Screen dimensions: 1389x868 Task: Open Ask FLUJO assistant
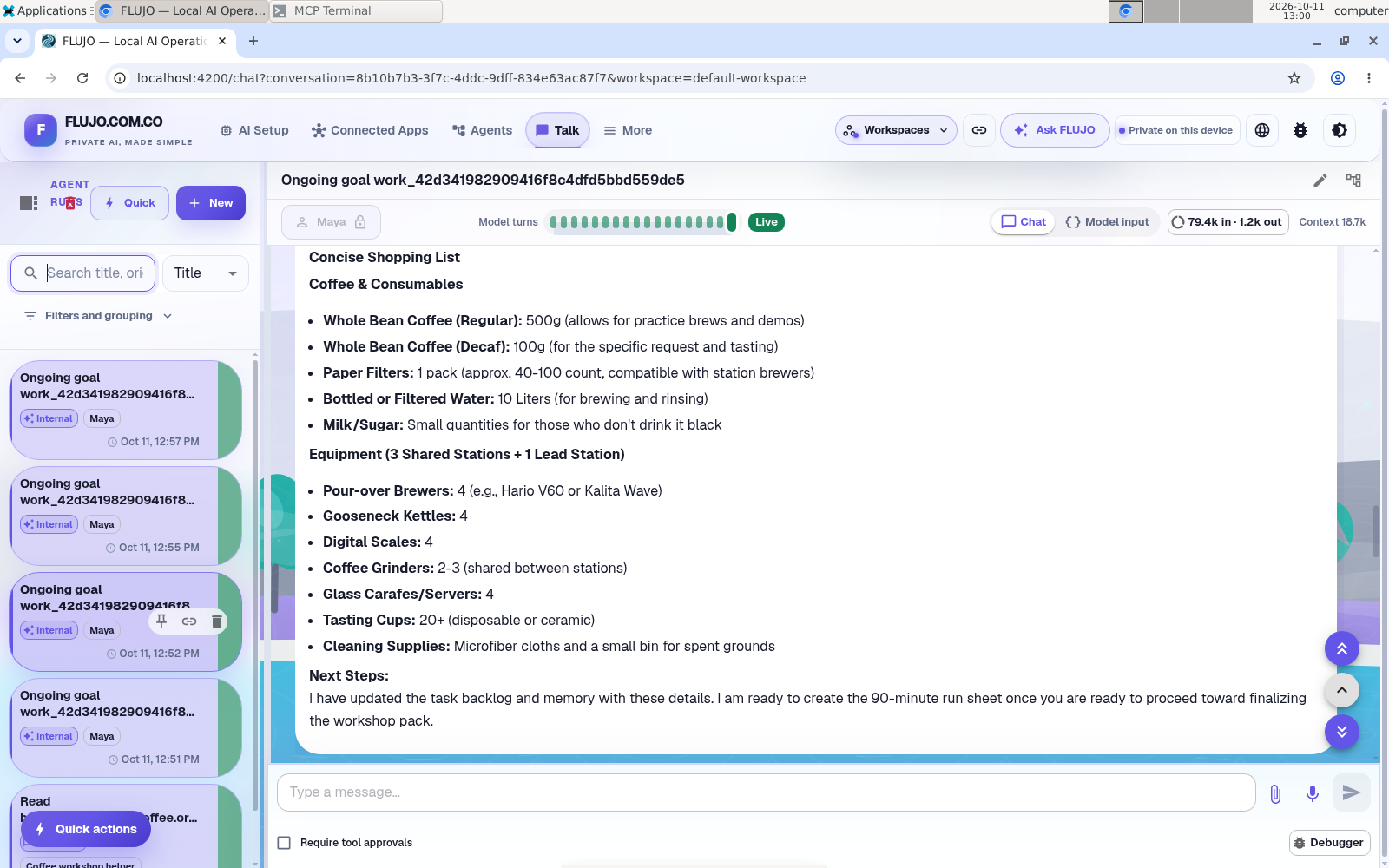point(1055,130)
